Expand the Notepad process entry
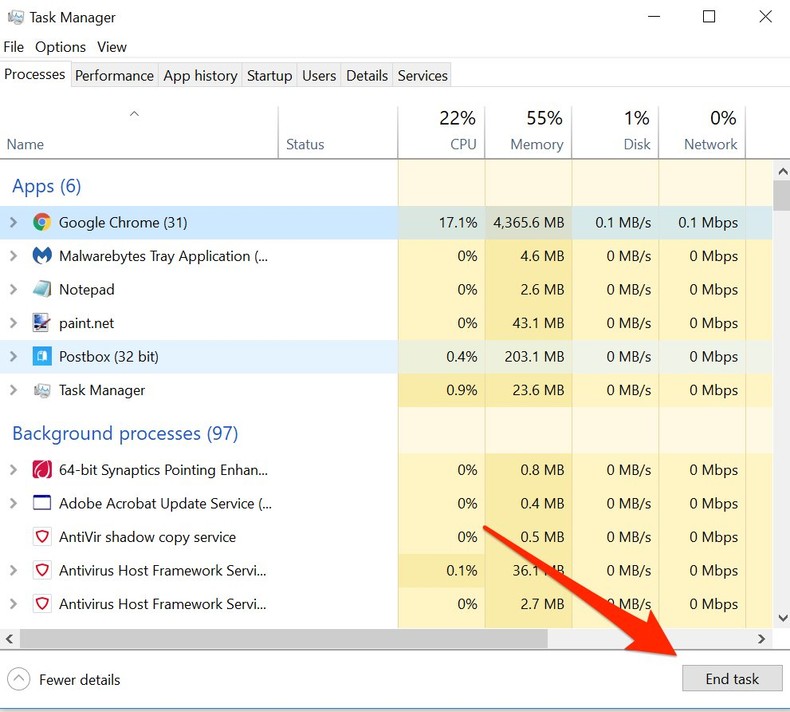 [x=14, y=290]
